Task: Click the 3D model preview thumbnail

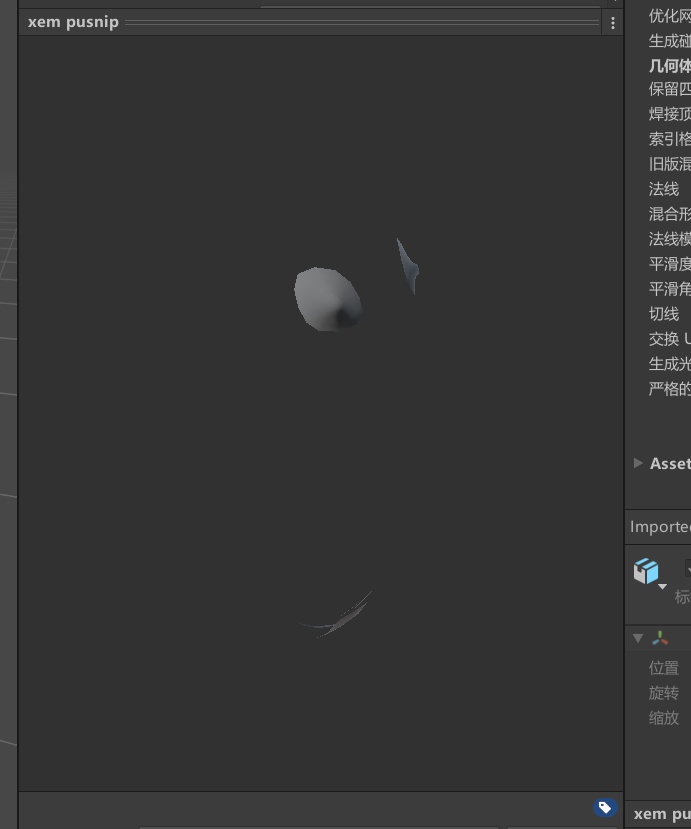Action: (321, 413)
